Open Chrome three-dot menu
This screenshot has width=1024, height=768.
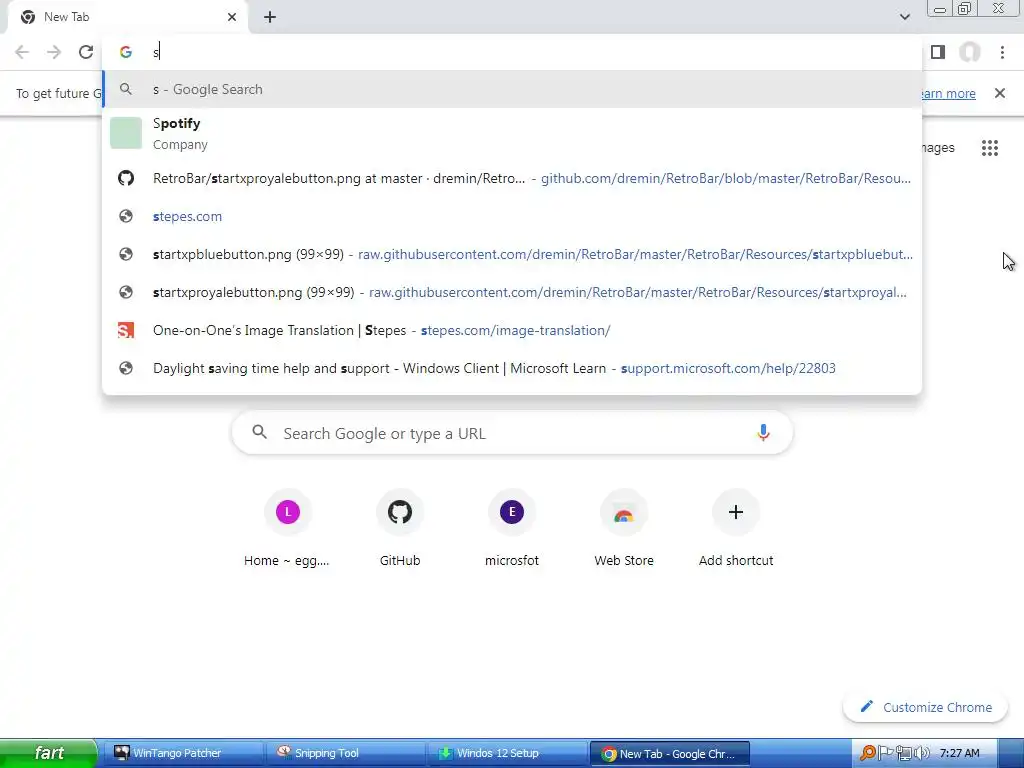point(1002,52)
